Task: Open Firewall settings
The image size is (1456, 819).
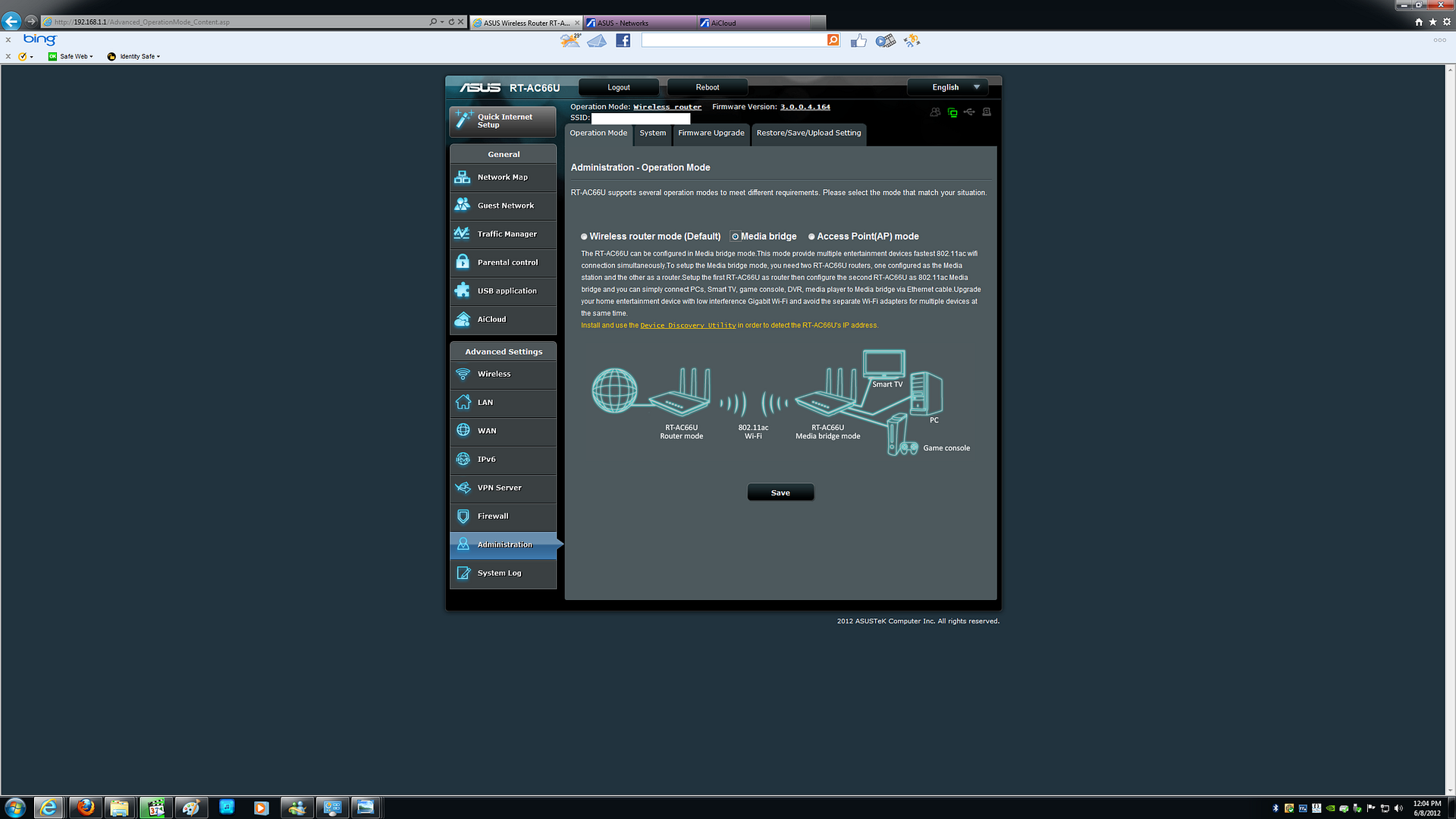Action: point(503,516)
